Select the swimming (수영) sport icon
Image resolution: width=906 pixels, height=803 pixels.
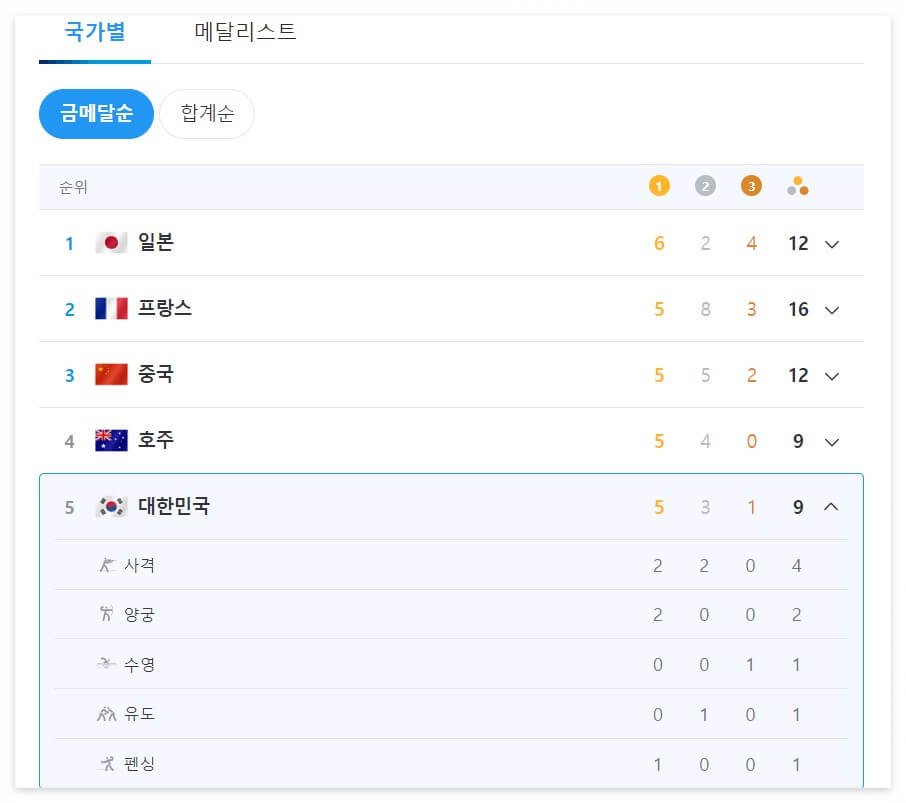click(105, 663)
